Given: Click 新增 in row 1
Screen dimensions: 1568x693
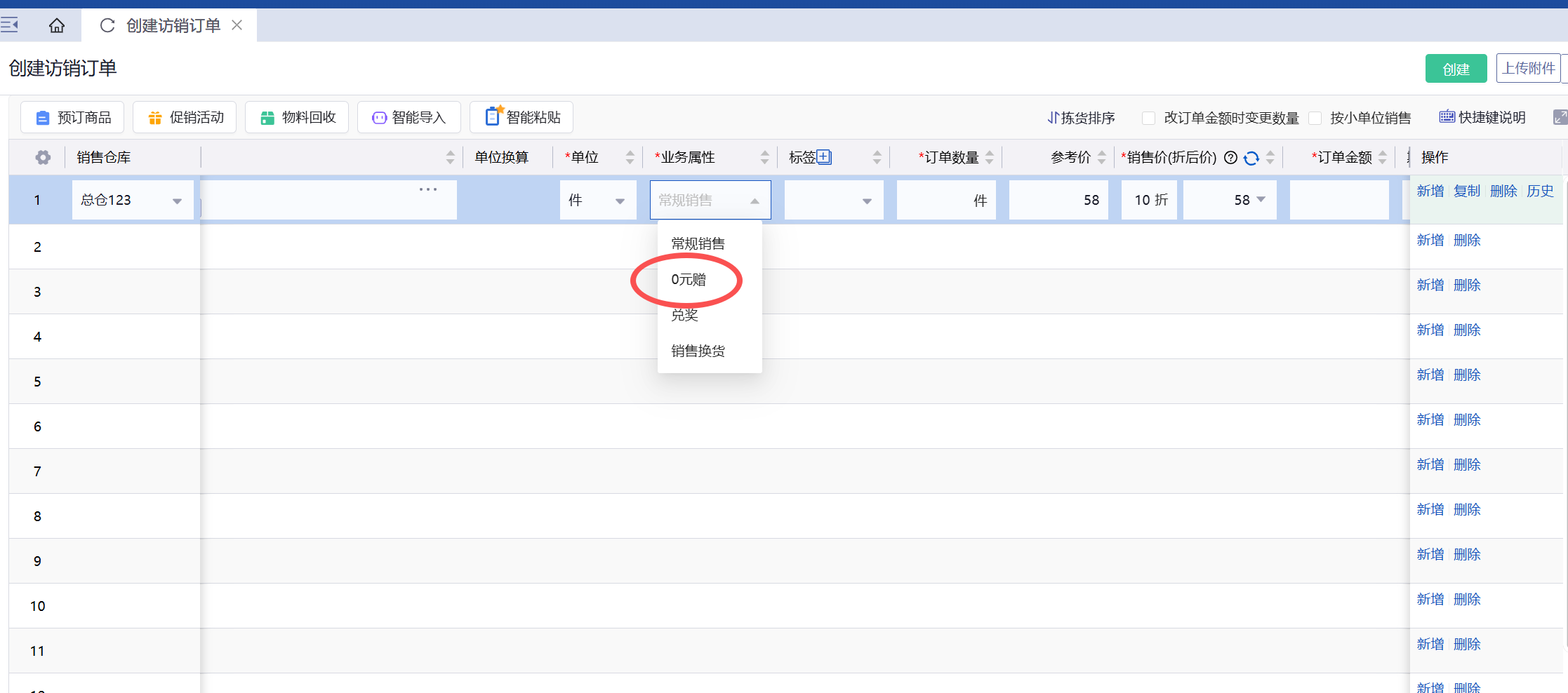Looking at the screenshot, I should (1430, 191).
